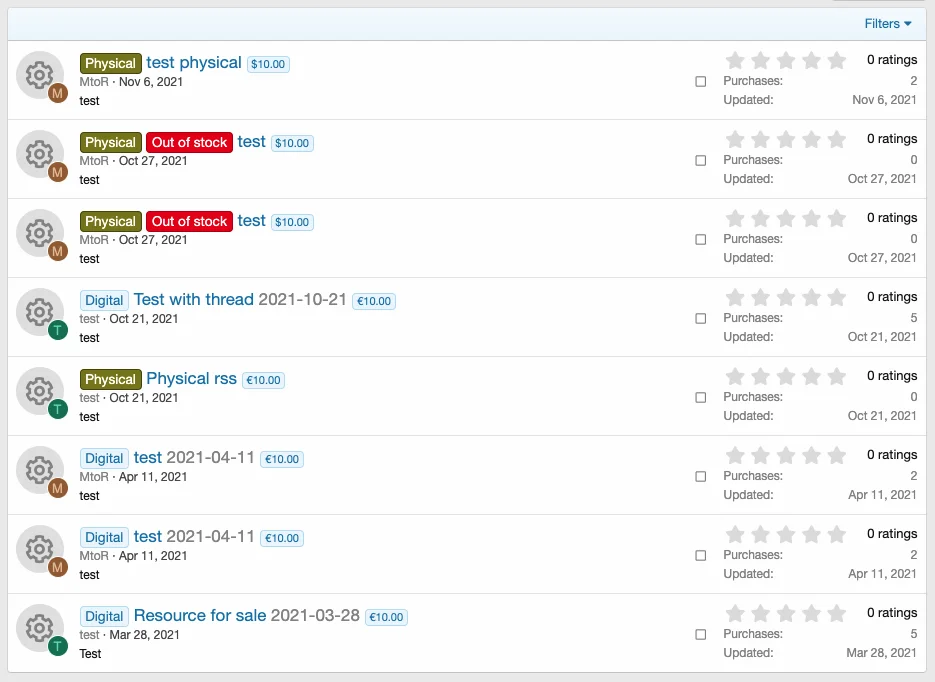Click third rating star for Resource for sale
Viewport: 935px width, 682px height.
pos(786,614)
